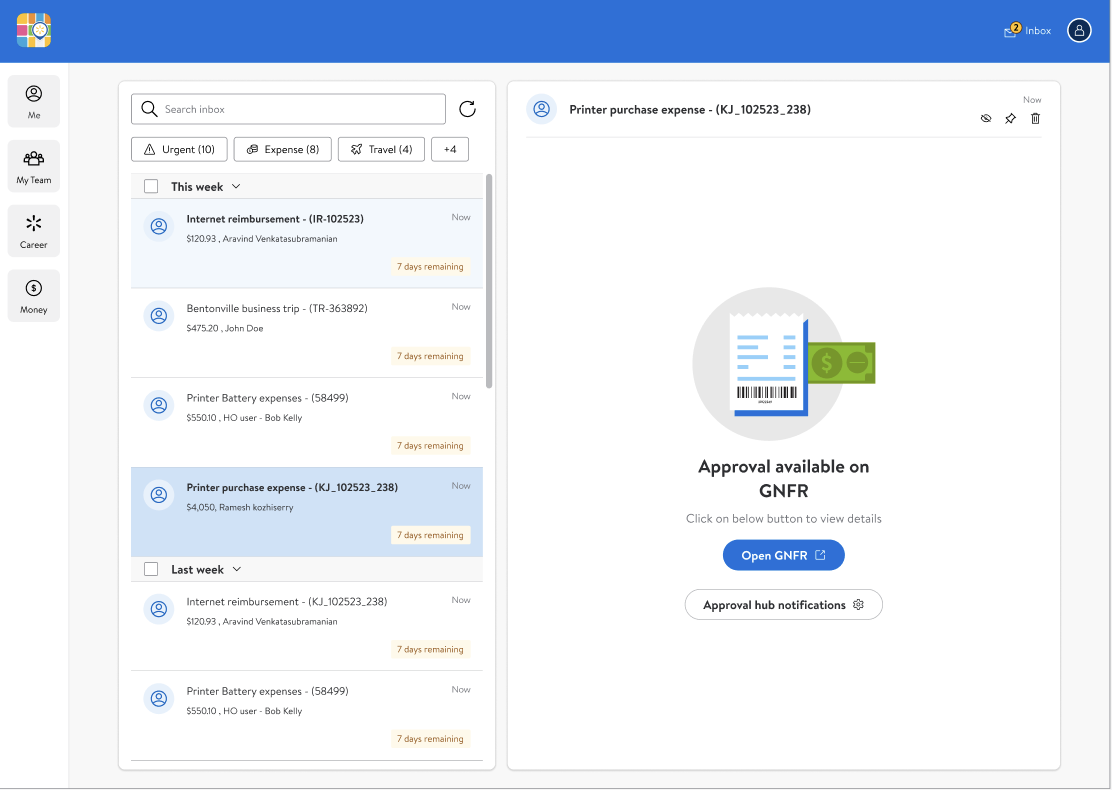The image size is (1112, 790).
Task: Open Approval hub notifications settings
Action: click(x=783, y=604)
